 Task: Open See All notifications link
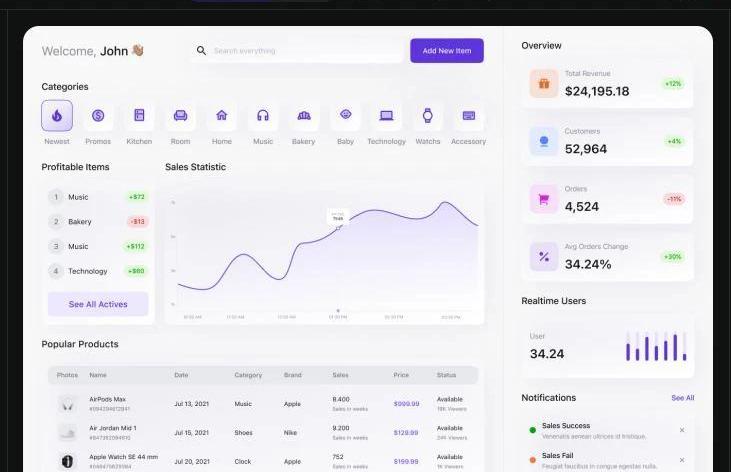pyautogui.click(x=682, y=398)
